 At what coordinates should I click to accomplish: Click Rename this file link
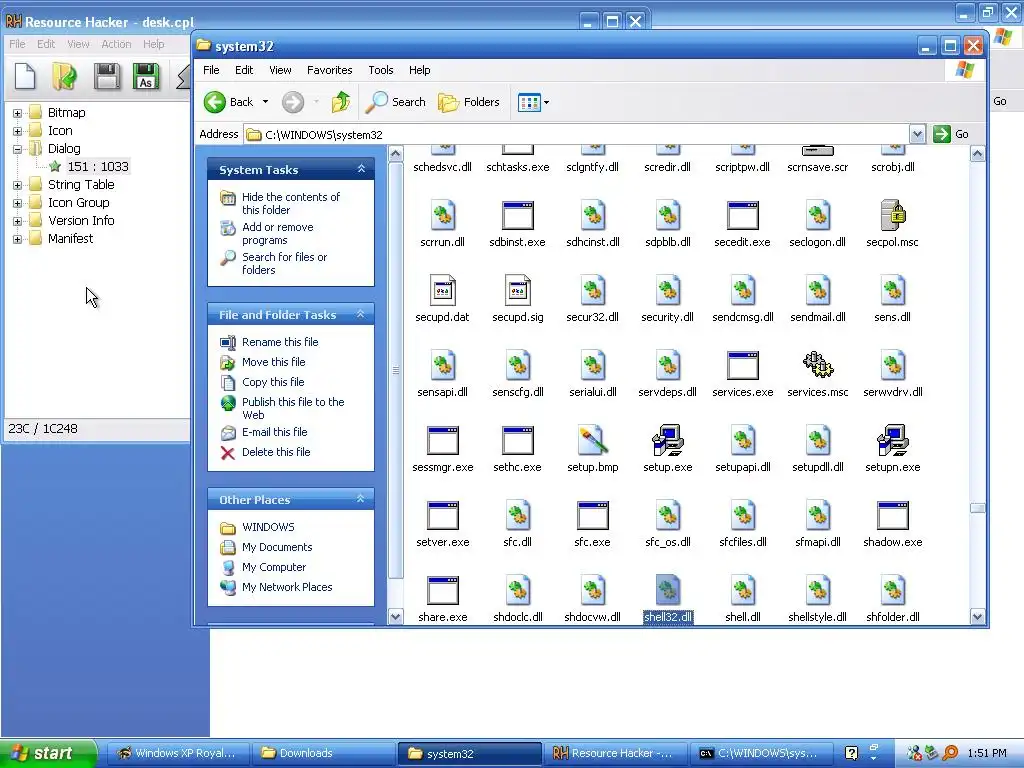(280, 342)
